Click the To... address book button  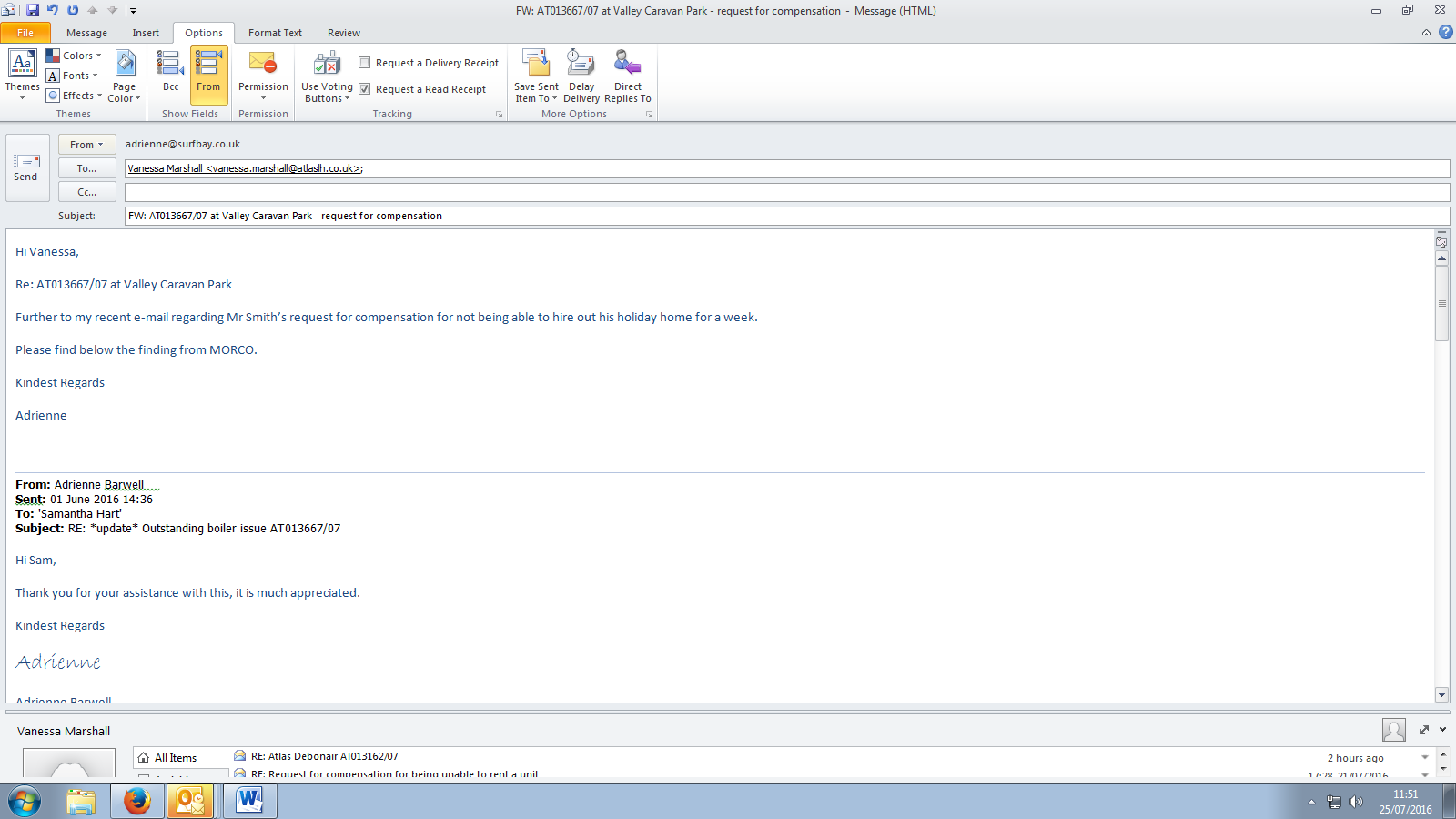[86, 168]
